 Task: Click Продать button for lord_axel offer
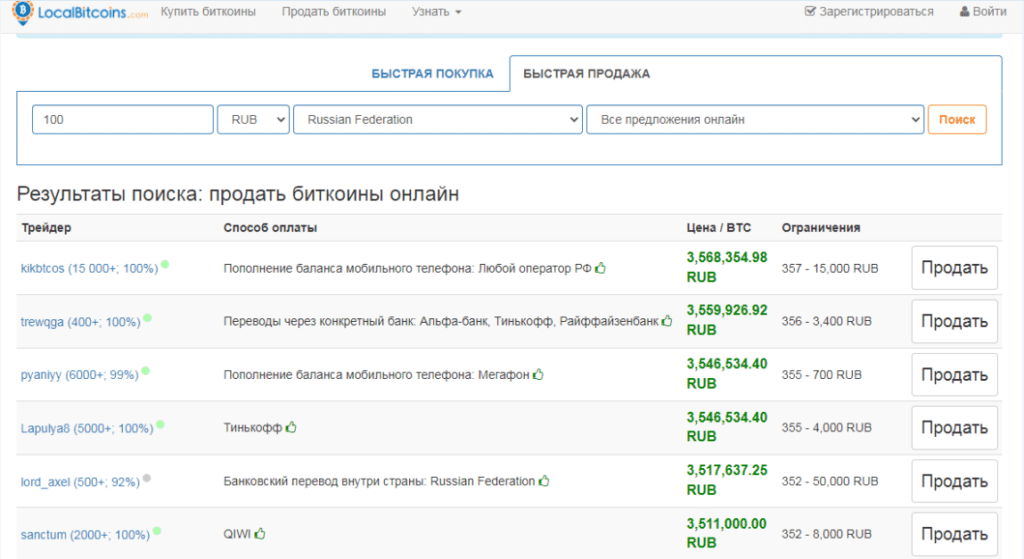(954, 481)
